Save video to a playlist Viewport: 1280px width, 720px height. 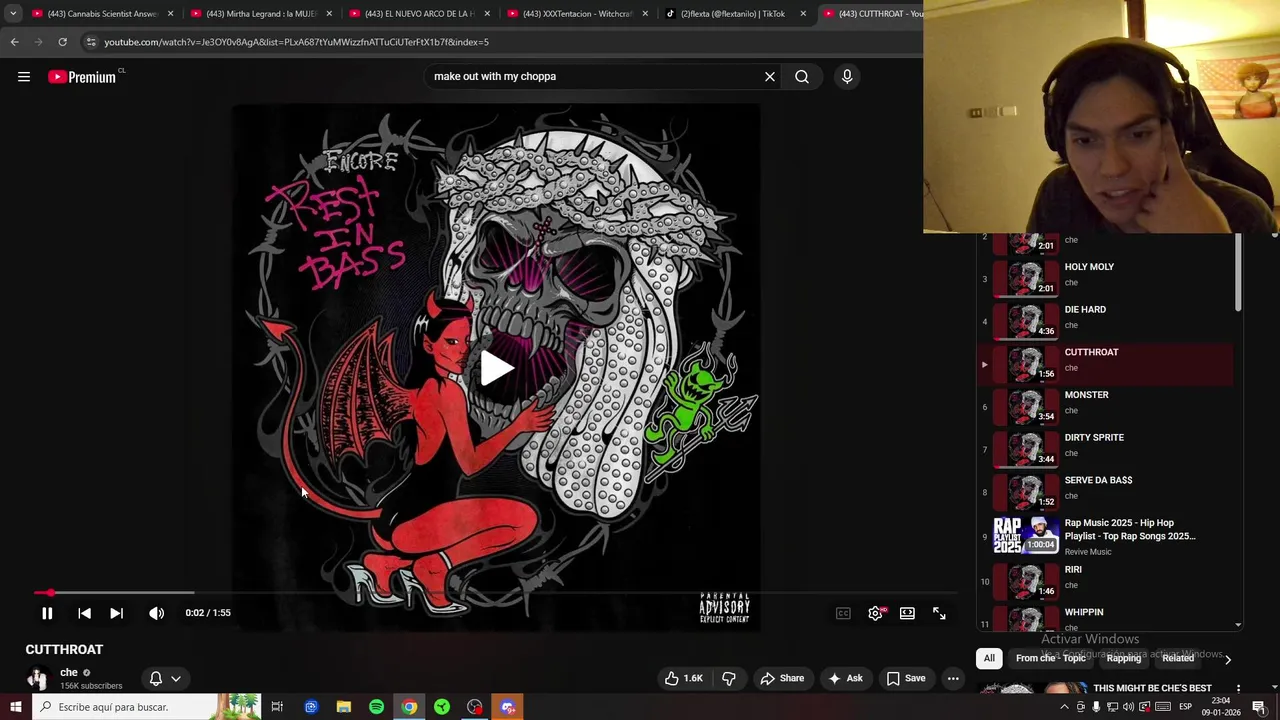906,678
